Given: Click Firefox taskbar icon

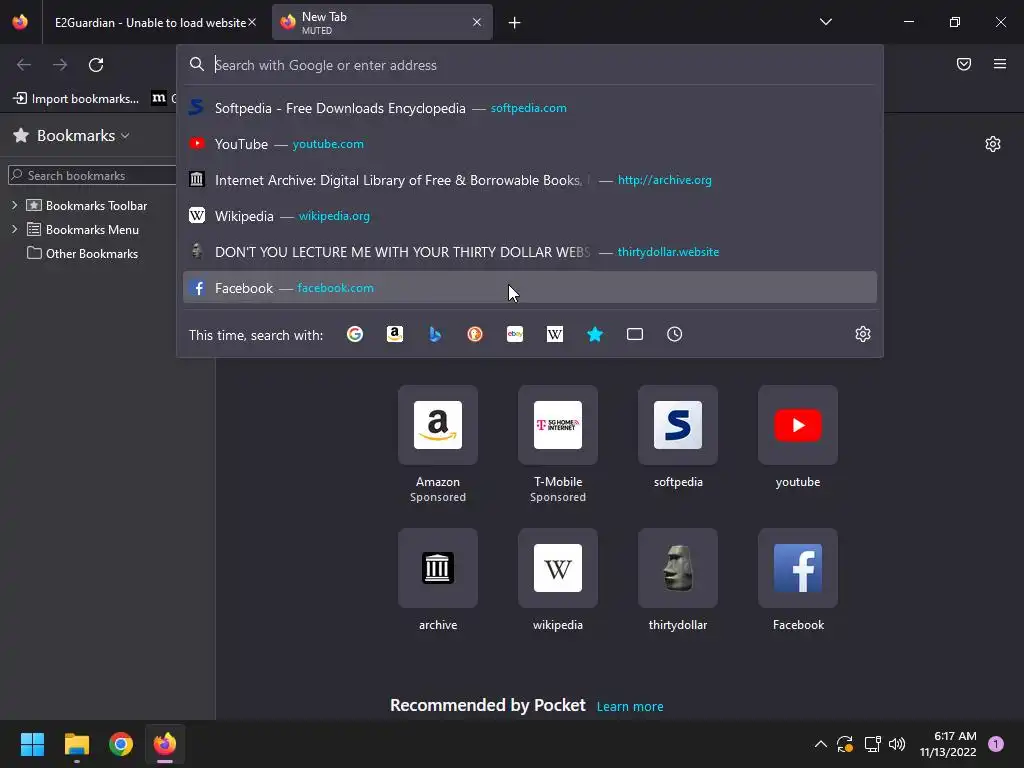Looking at the screenshot, I should pyautogui.click(x=165, y=744).
